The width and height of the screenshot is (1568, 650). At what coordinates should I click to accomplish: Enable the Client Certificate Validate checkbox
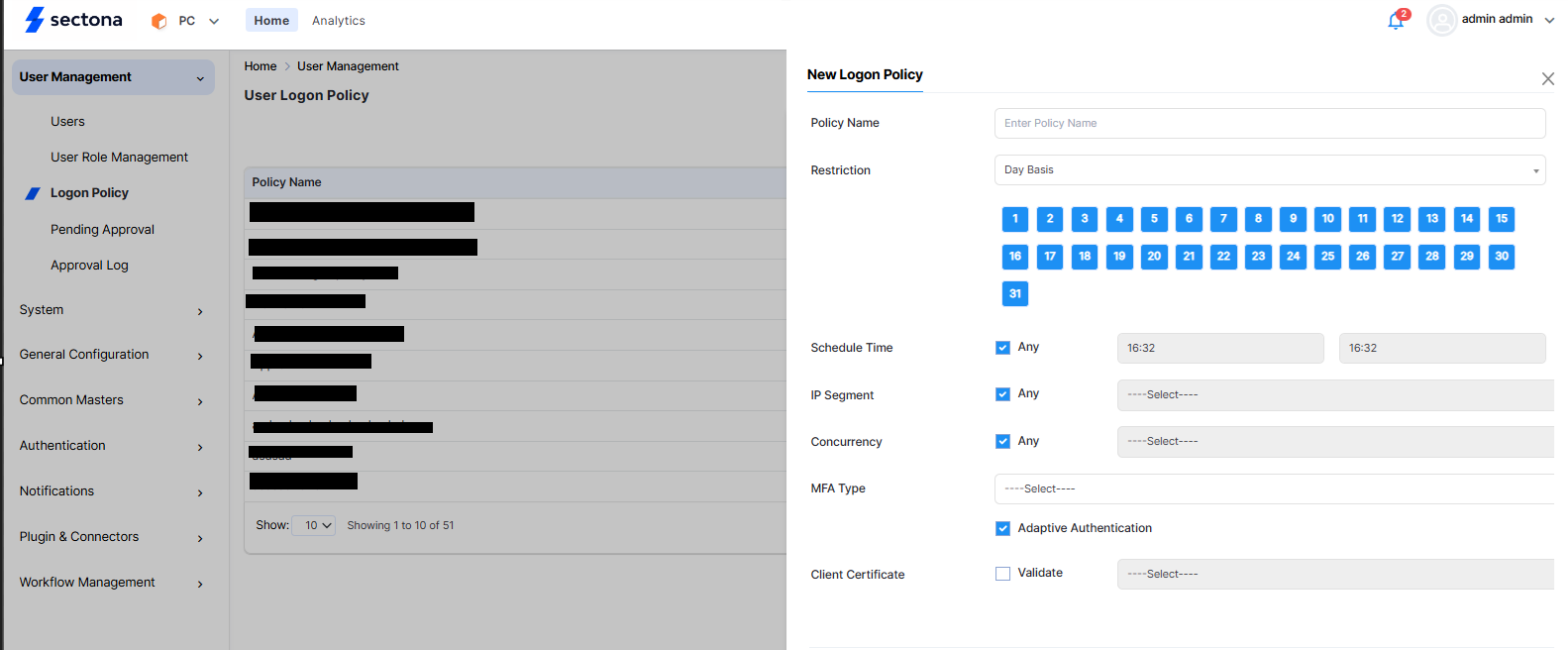coord(1002,574)
